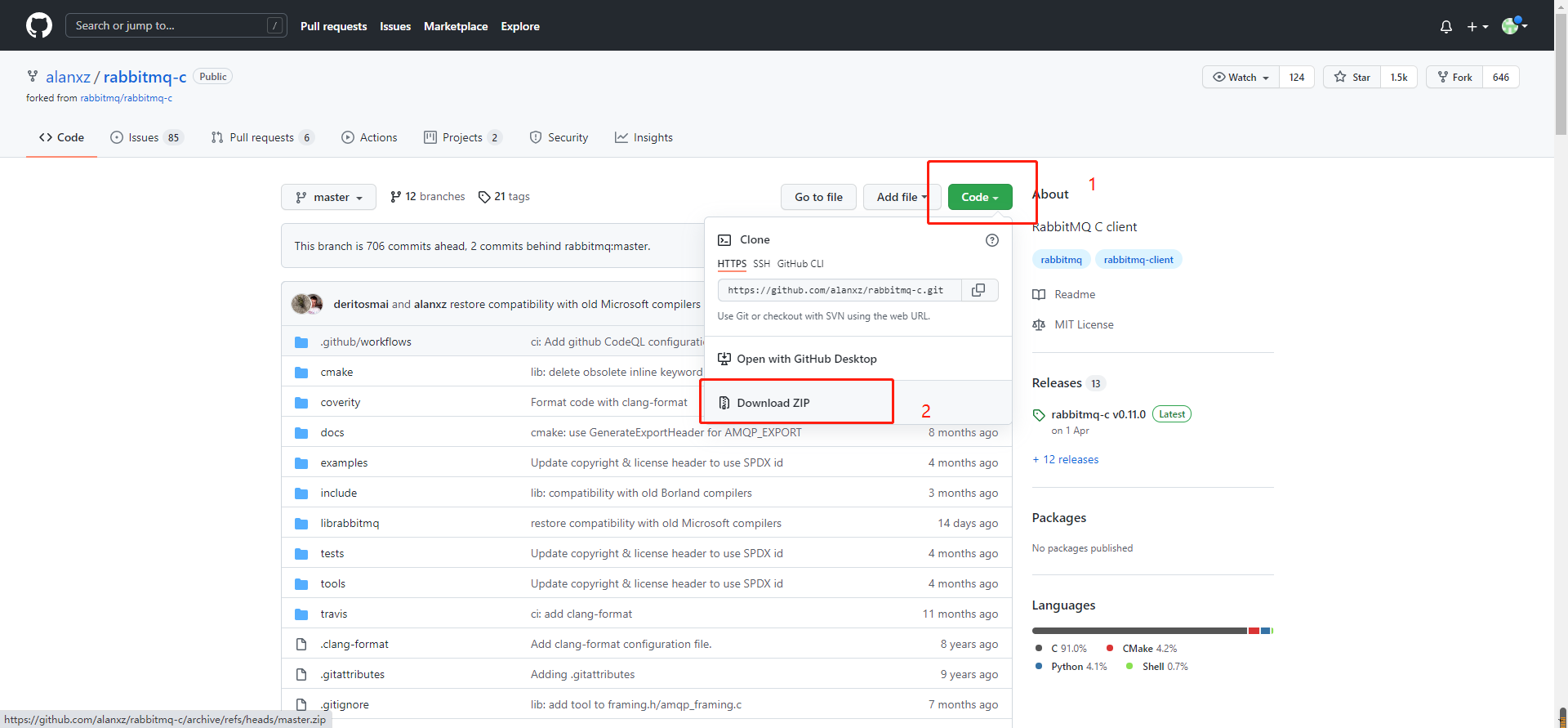Open the + 12 releases link
1568x728 pixels.
coord(1065,460)
